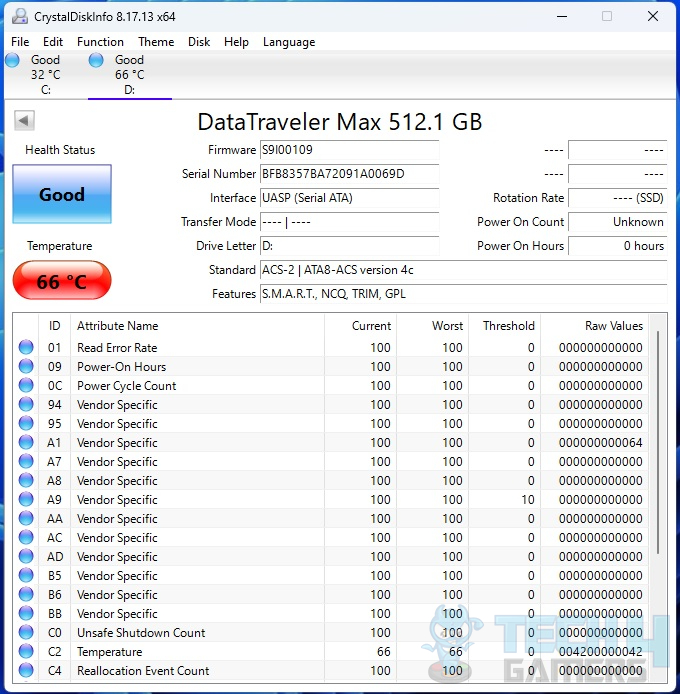Click status orb for attribute ID B5
This screenshot has height=694, width=680.
pyautogui.click(x=26, y=575)
